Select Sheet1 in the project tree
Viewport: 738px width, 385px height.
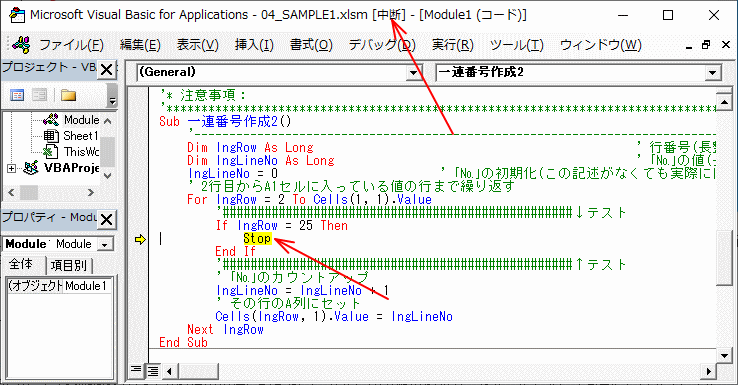coord(80,136)
